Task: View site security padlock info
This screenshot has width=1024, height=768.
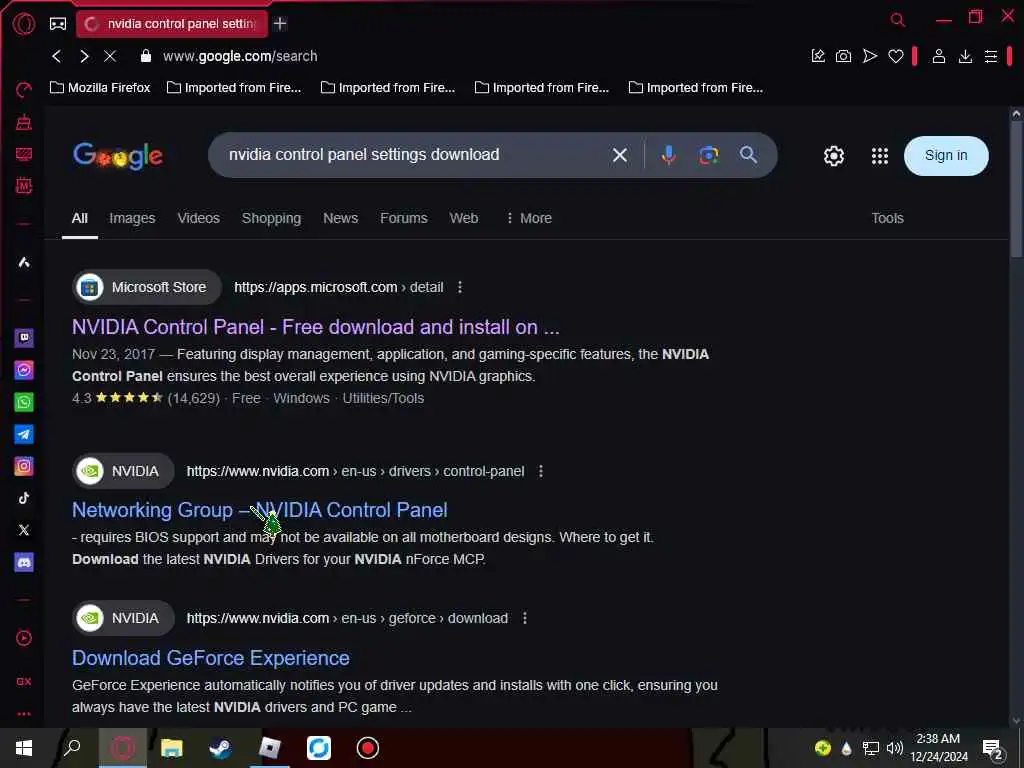Action: pos(146,56)
